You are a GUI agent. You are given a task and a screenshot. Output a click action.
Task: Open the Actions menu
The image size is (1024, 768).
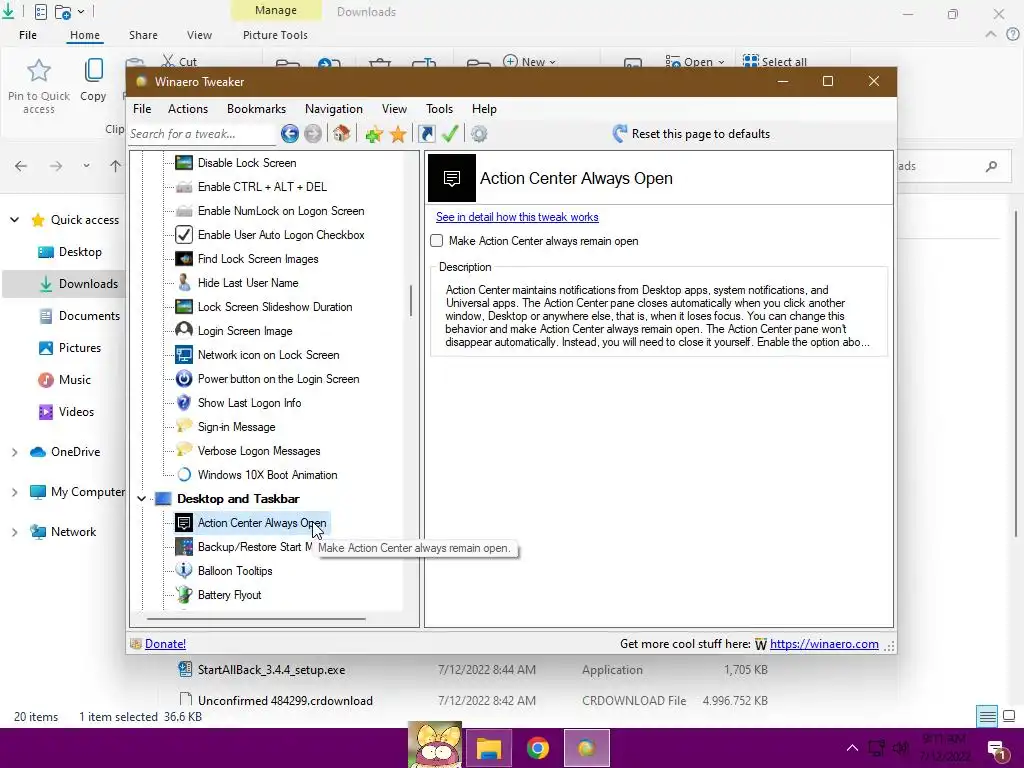tap(187, 109)
